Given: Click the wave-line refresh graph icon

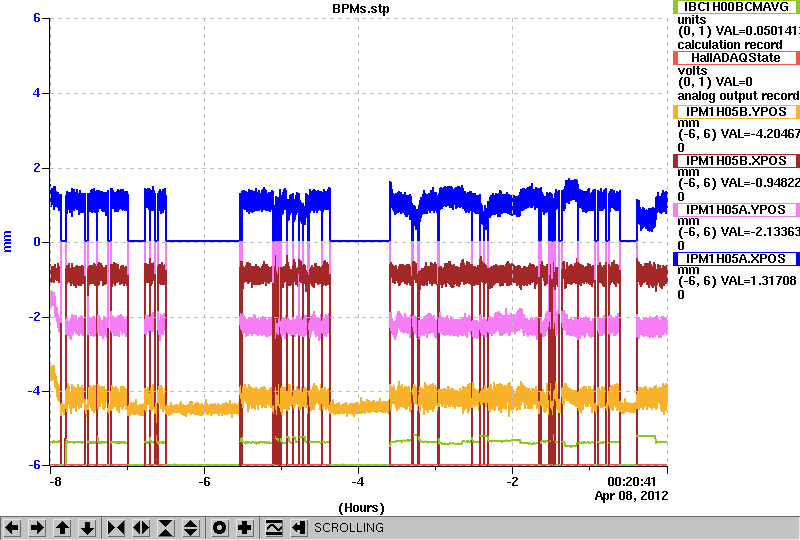Looking at the screenshot, I should click(x=274, y=527).
